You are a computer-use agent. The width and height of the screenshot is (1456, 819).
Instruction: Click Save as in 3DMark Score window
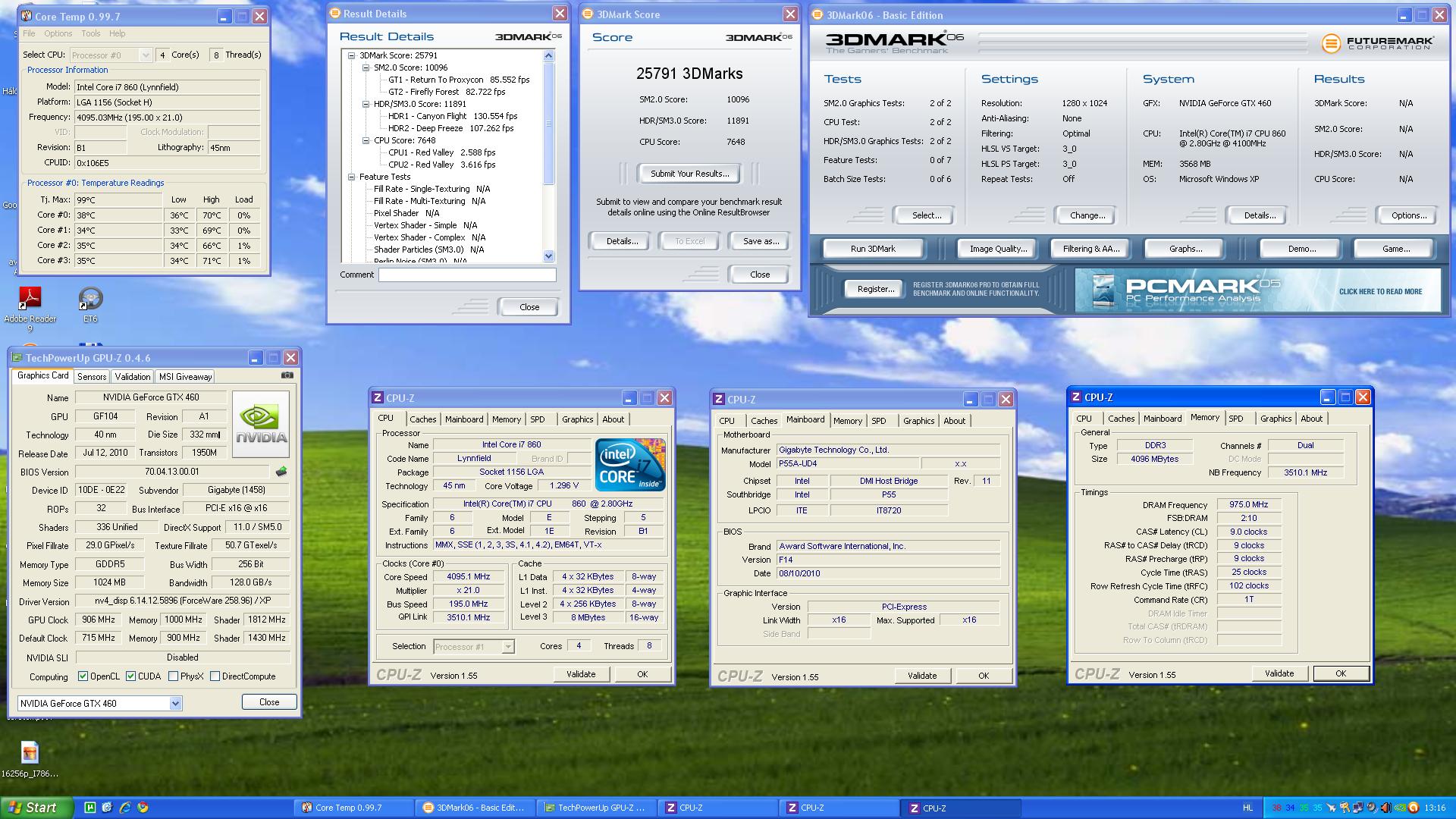coord(760,241)
